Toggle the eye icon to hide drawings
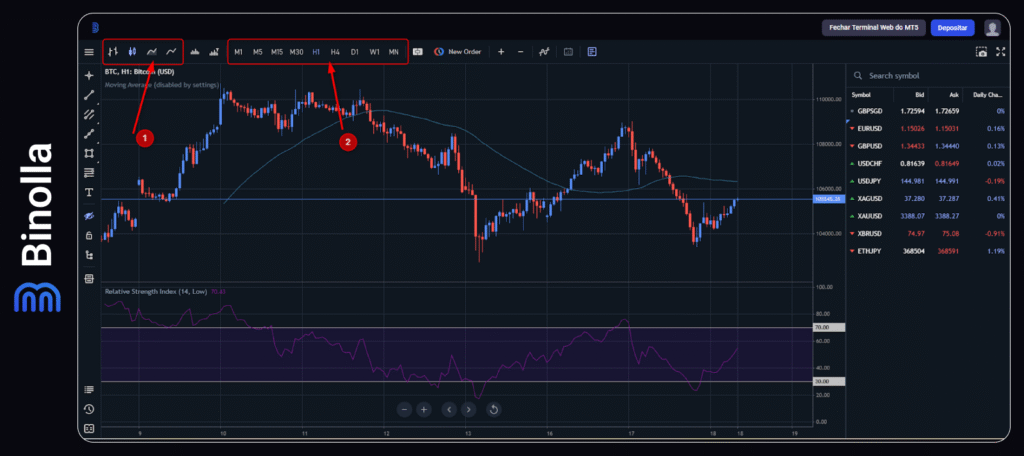This screenshot has height=456, width=1024. [x=89, y=216]
